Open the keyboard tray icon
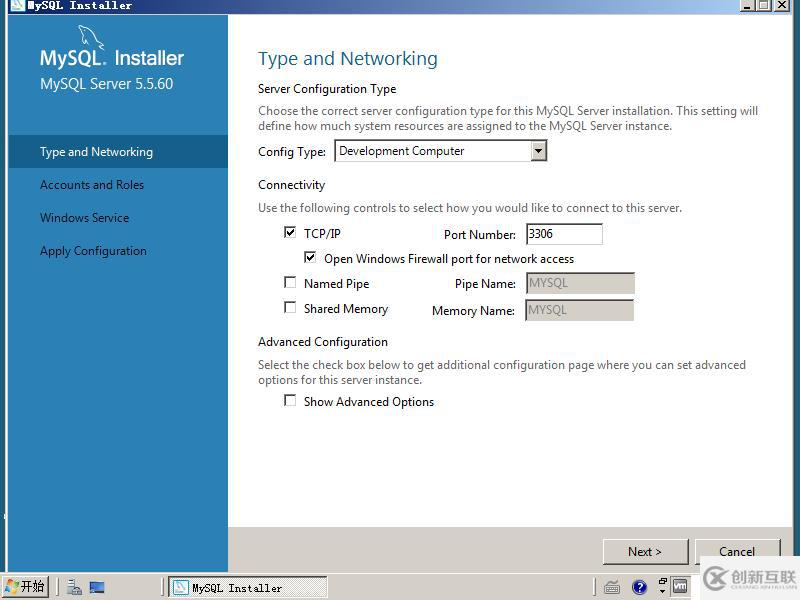The image size is (800, 600). click(612, 588)
